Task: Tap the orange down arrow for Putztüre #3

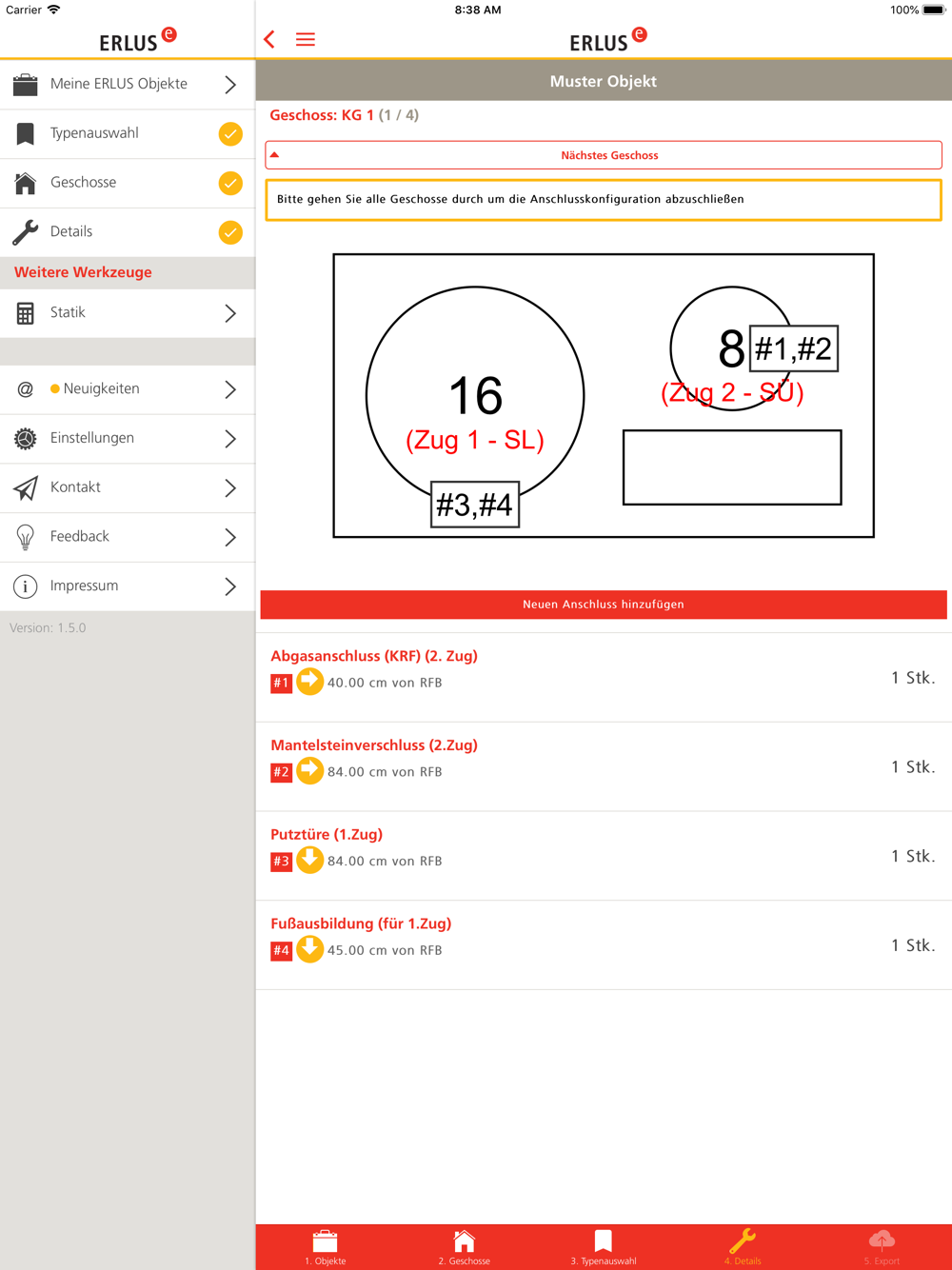Action: pyautogui.click(x=309, y=860)
